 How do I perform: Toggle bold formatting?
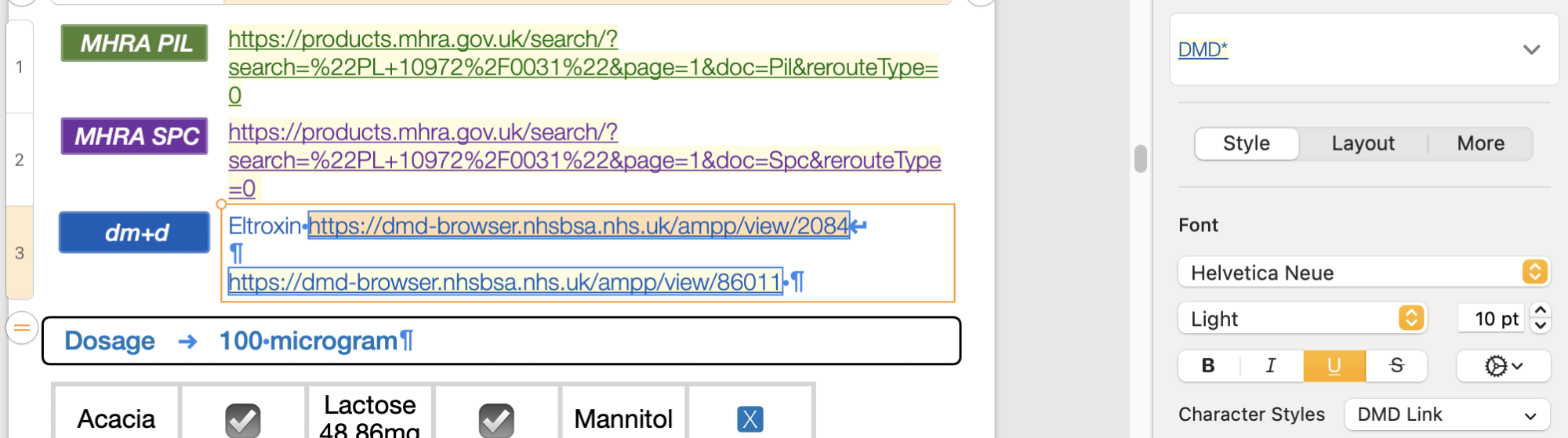[x=1208, y=366]
